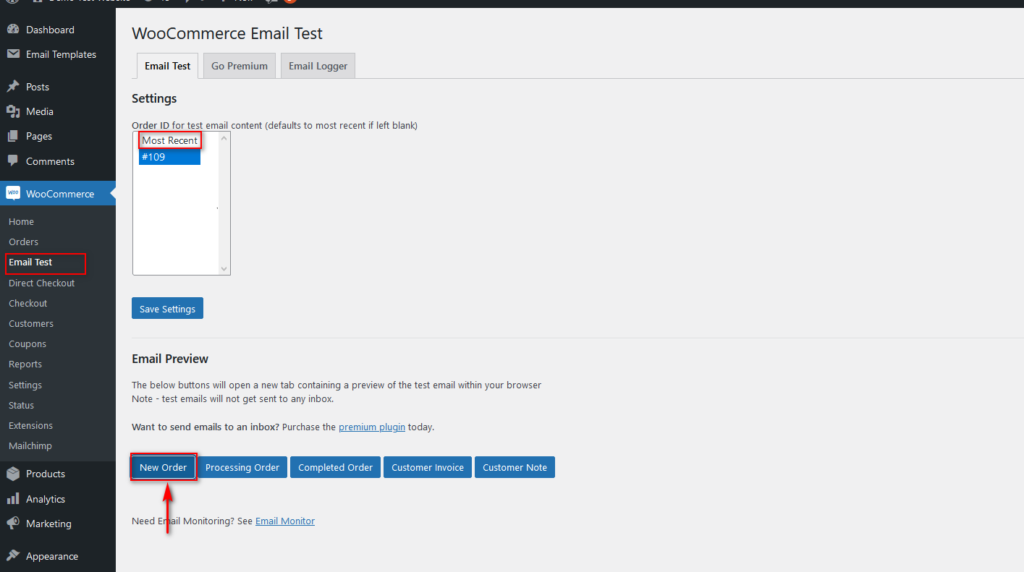Follow the premium plugin link
The image size is (1024, 572).
point(372,427)
